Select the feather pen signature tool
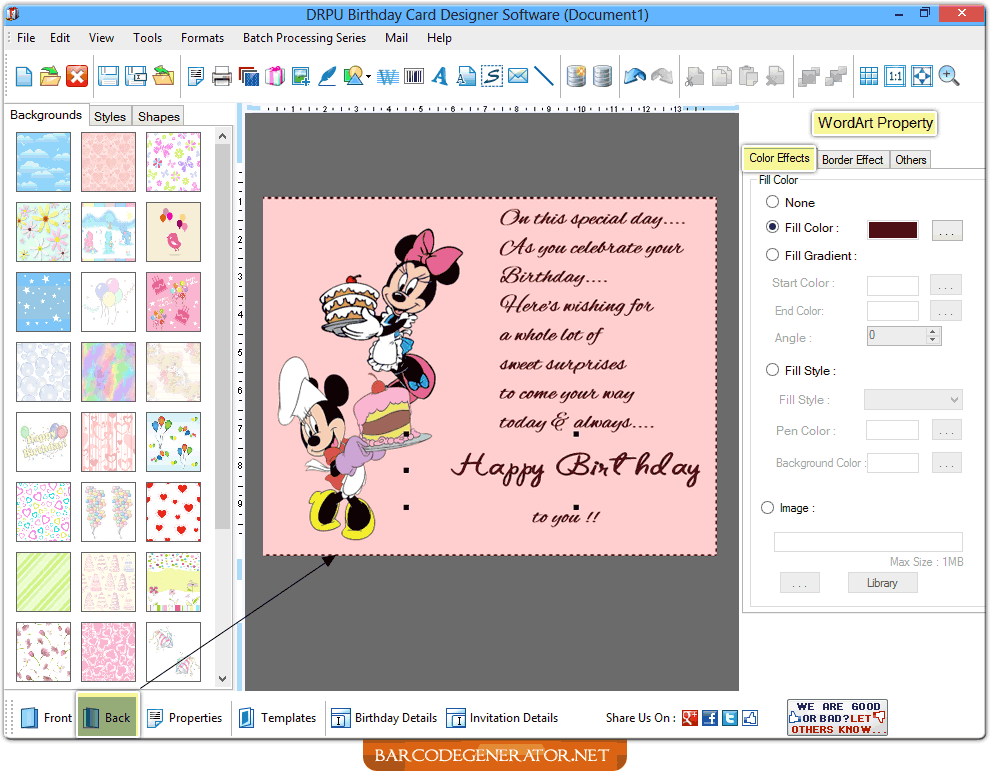The width and height of the screenshot is (990, 771). (326, 76)
